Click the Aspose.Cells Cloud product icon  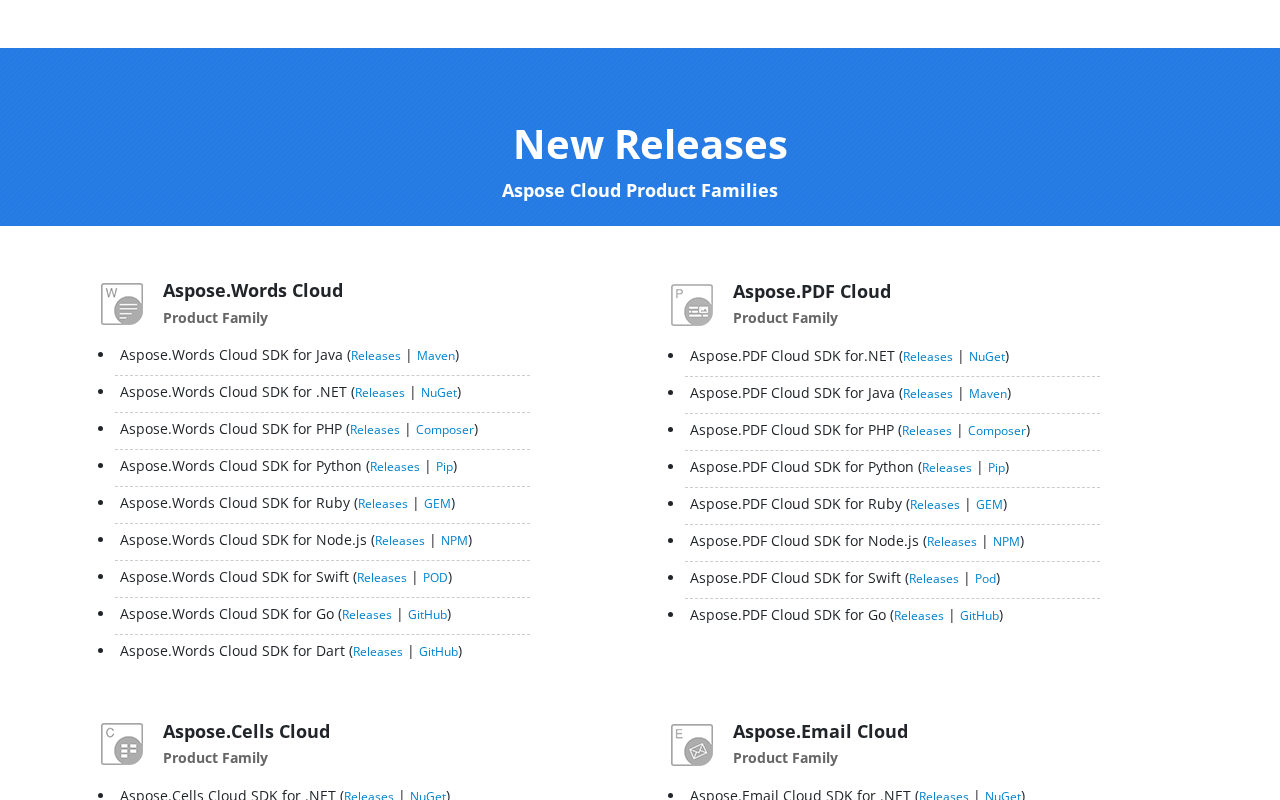click(x=122, y=744)
